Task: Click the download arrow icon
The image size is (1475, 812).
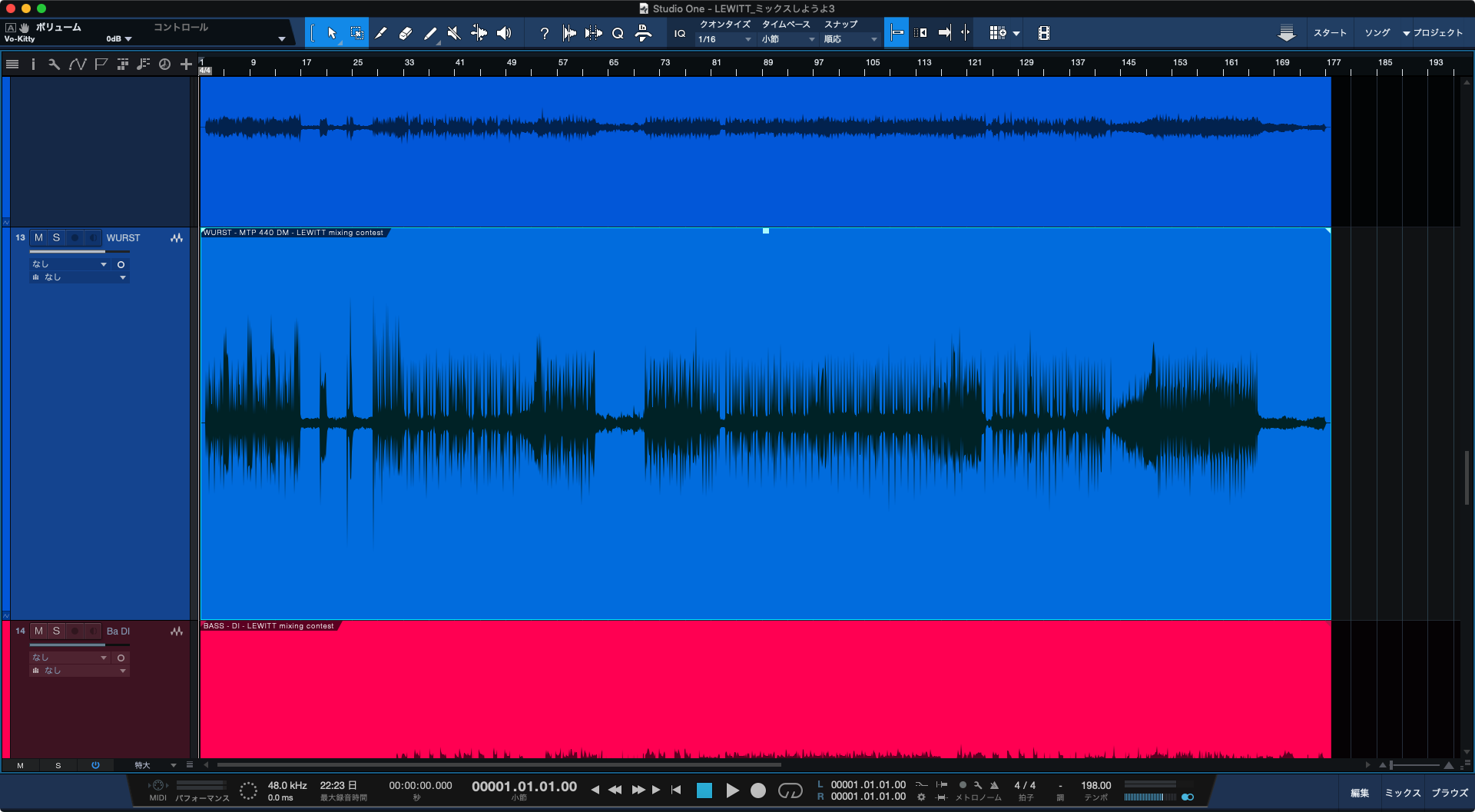Action: pos(1286,33)
